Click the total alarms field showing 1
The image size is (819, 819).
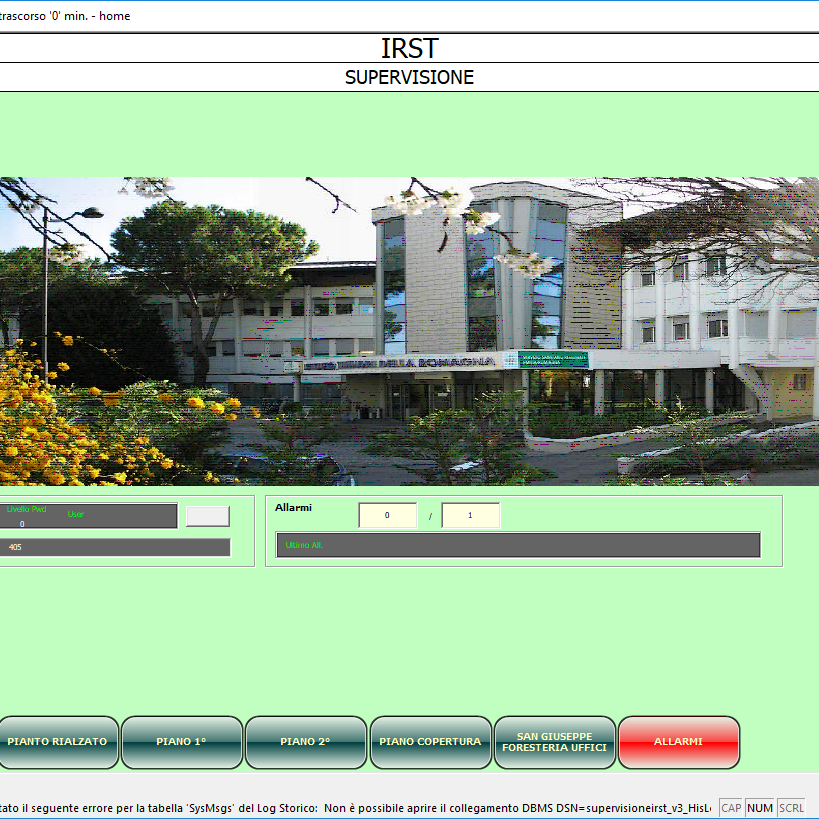coord(470,516)
